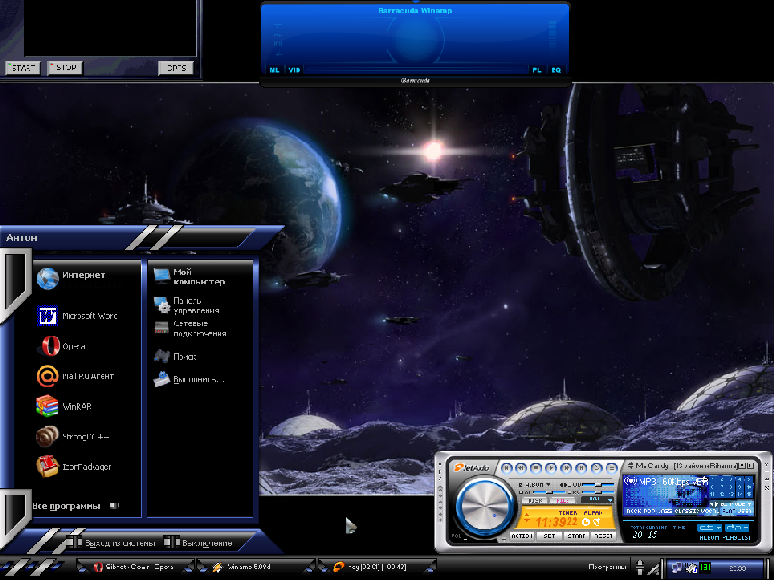774x580 pixels.
Task: Switch to jetAudio taskbar window
Action: point(376,567)
